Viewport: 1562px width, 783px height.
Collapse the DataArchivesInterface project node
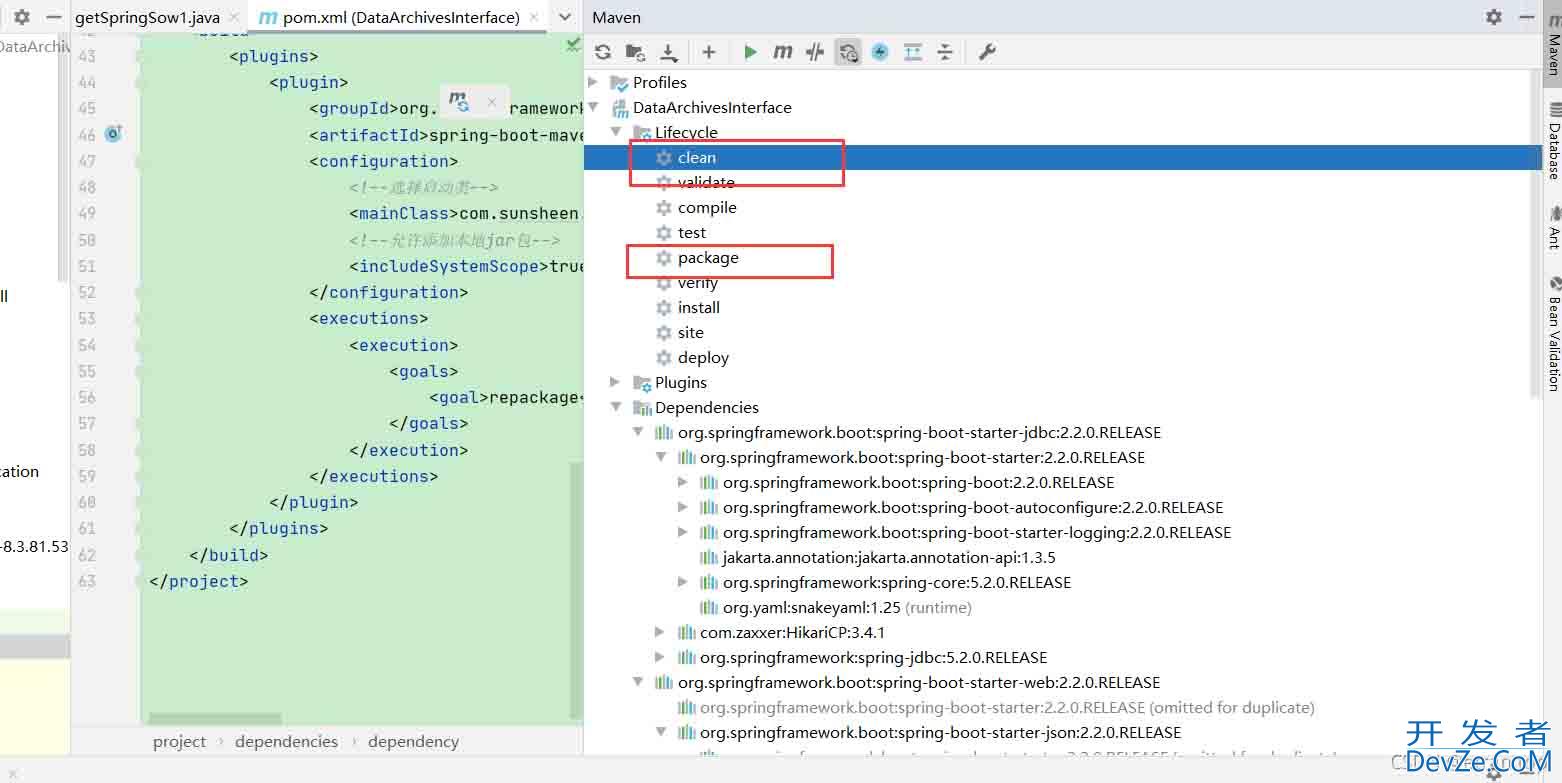point(594,107)
